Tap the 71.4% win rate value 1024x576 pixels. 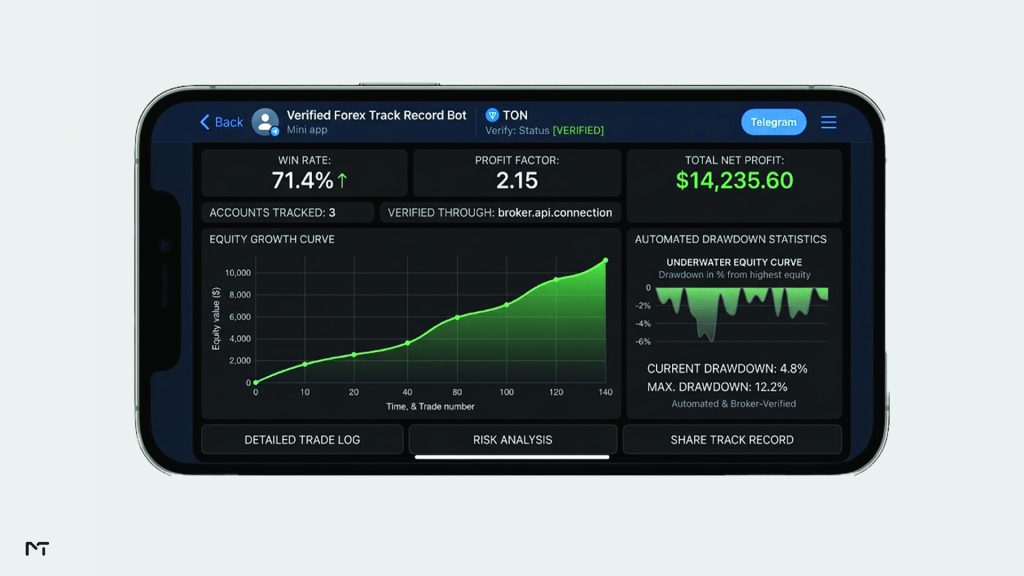point(302,180)
